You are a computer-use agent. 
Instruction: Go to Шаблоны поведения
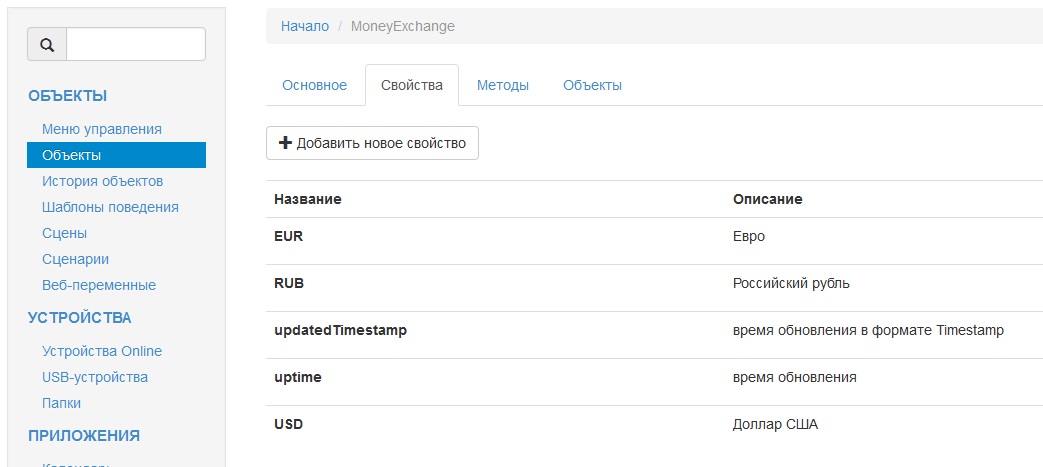pos(110,207)
